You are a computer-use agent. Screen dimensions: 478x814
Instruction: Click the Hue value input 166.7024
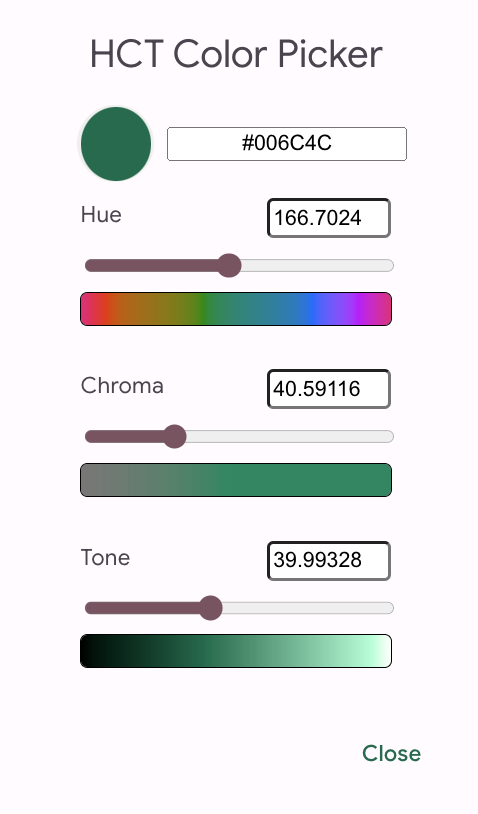pos(329,218)
